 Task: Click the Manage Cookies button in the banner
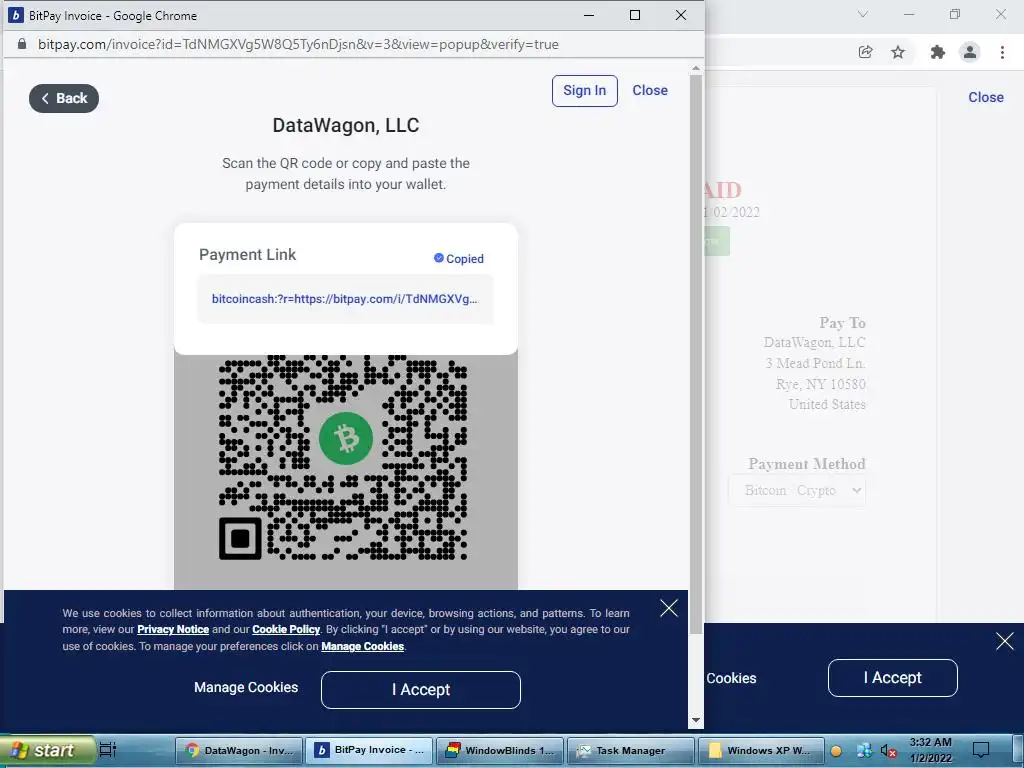point(246,688)
